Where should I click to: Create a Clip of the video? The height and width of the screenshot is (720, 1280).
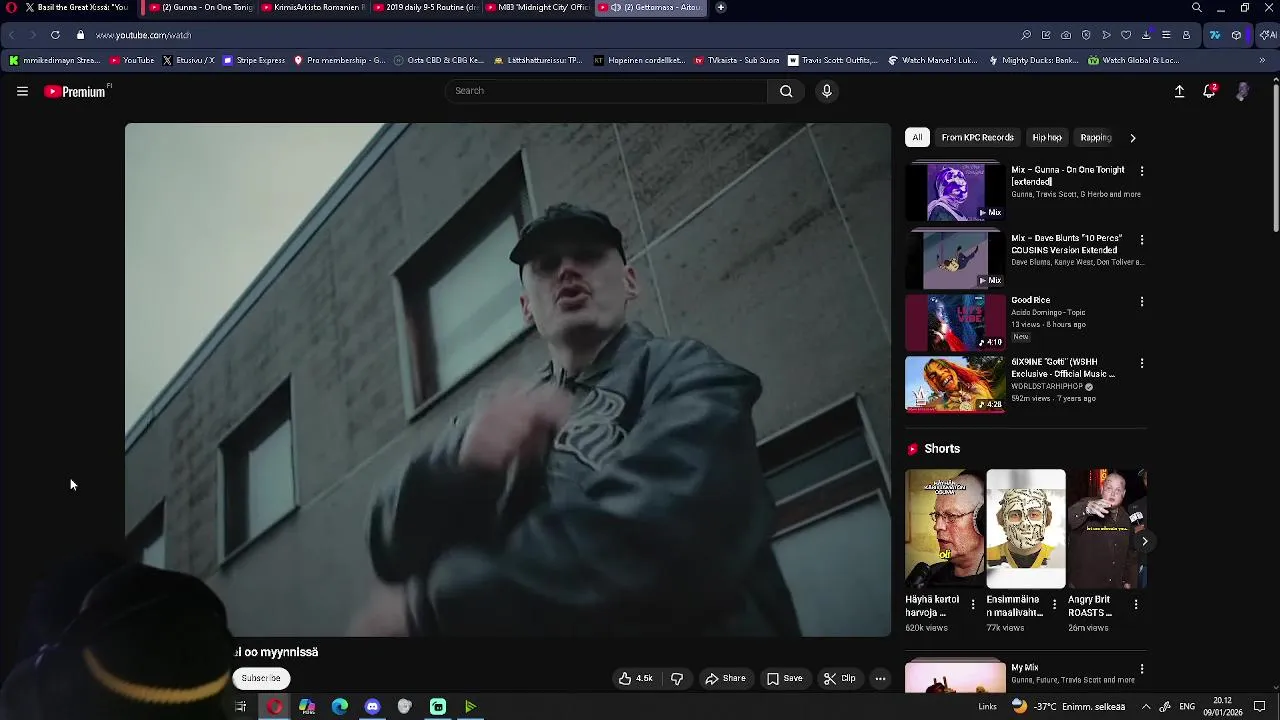(x=839, y=678)
